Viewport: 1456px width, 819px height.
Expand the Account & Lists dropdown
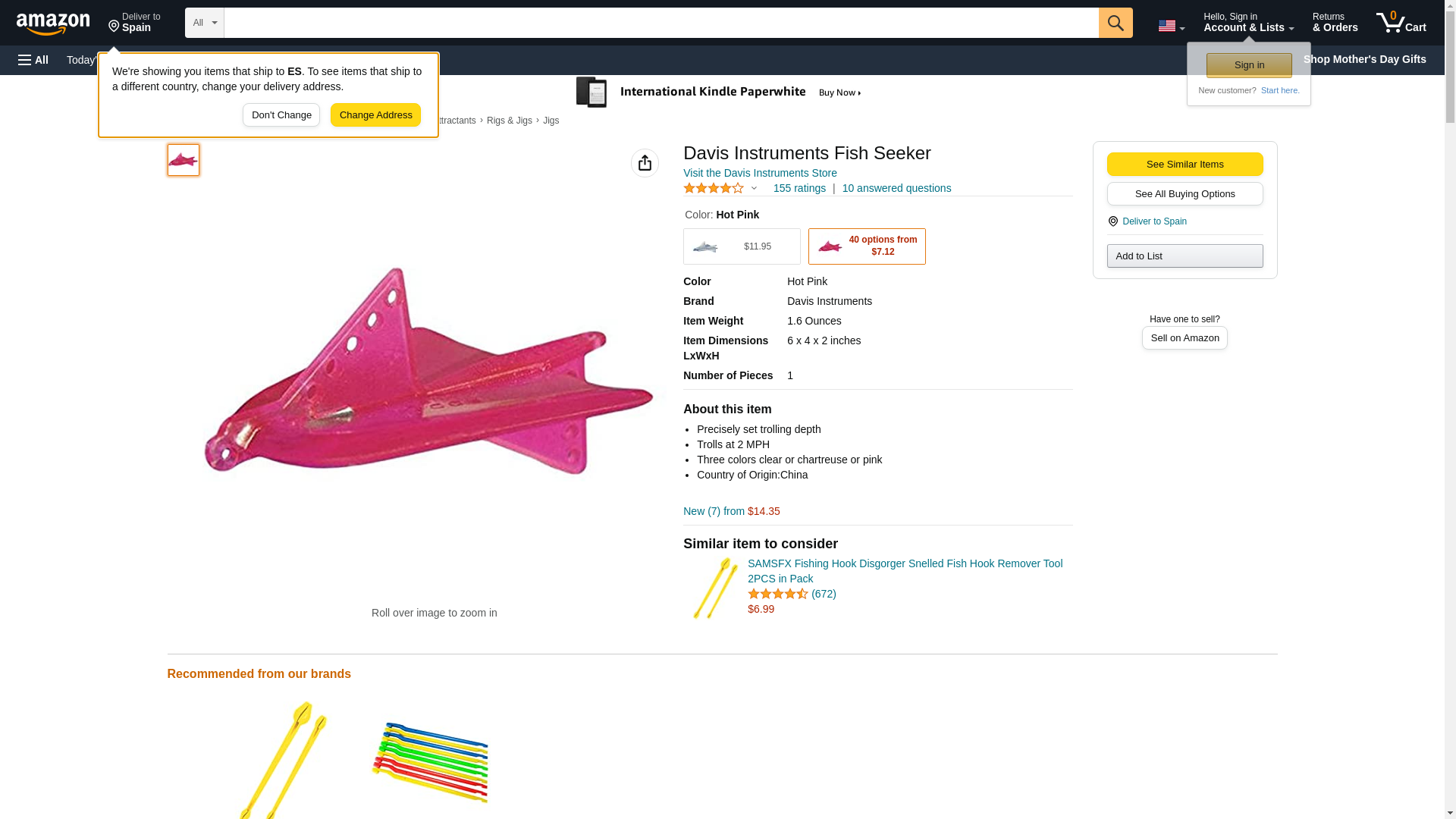click(x=1247, y=23)
